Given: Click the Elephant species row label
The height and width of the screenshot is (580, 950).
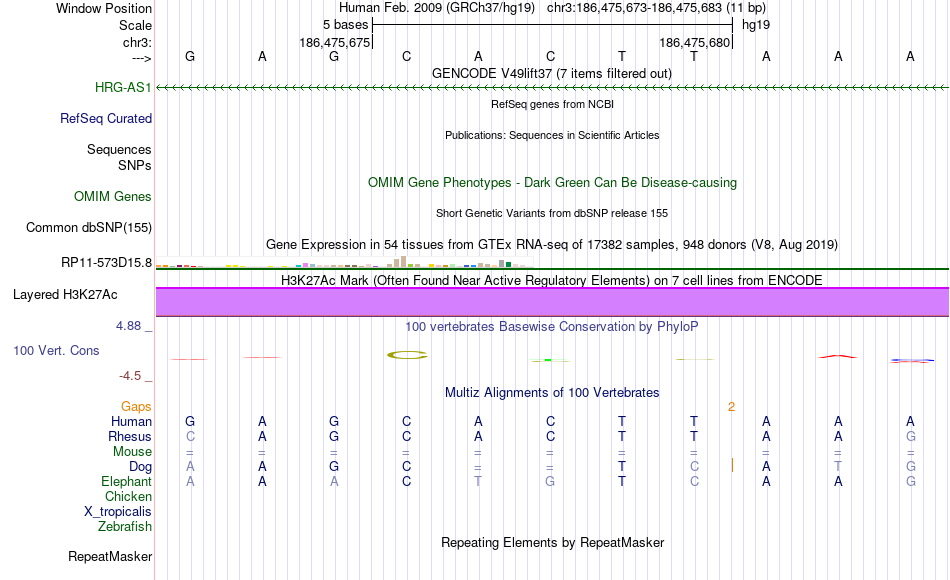Looking at the screenshot, I should [126, 481].
